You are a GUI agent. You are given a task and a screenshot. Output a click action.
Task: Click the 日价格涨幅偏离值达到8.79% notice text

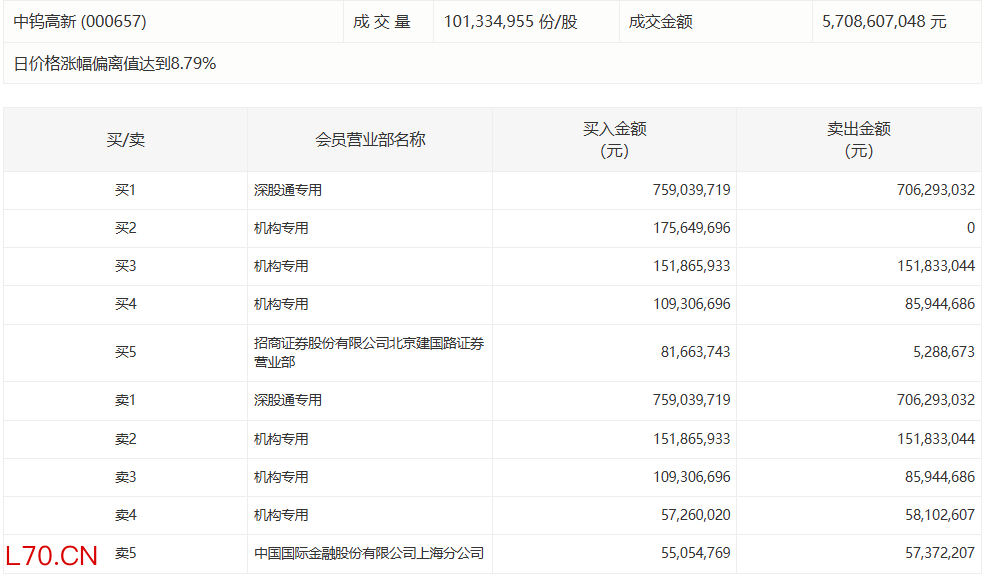pos(115,64)
